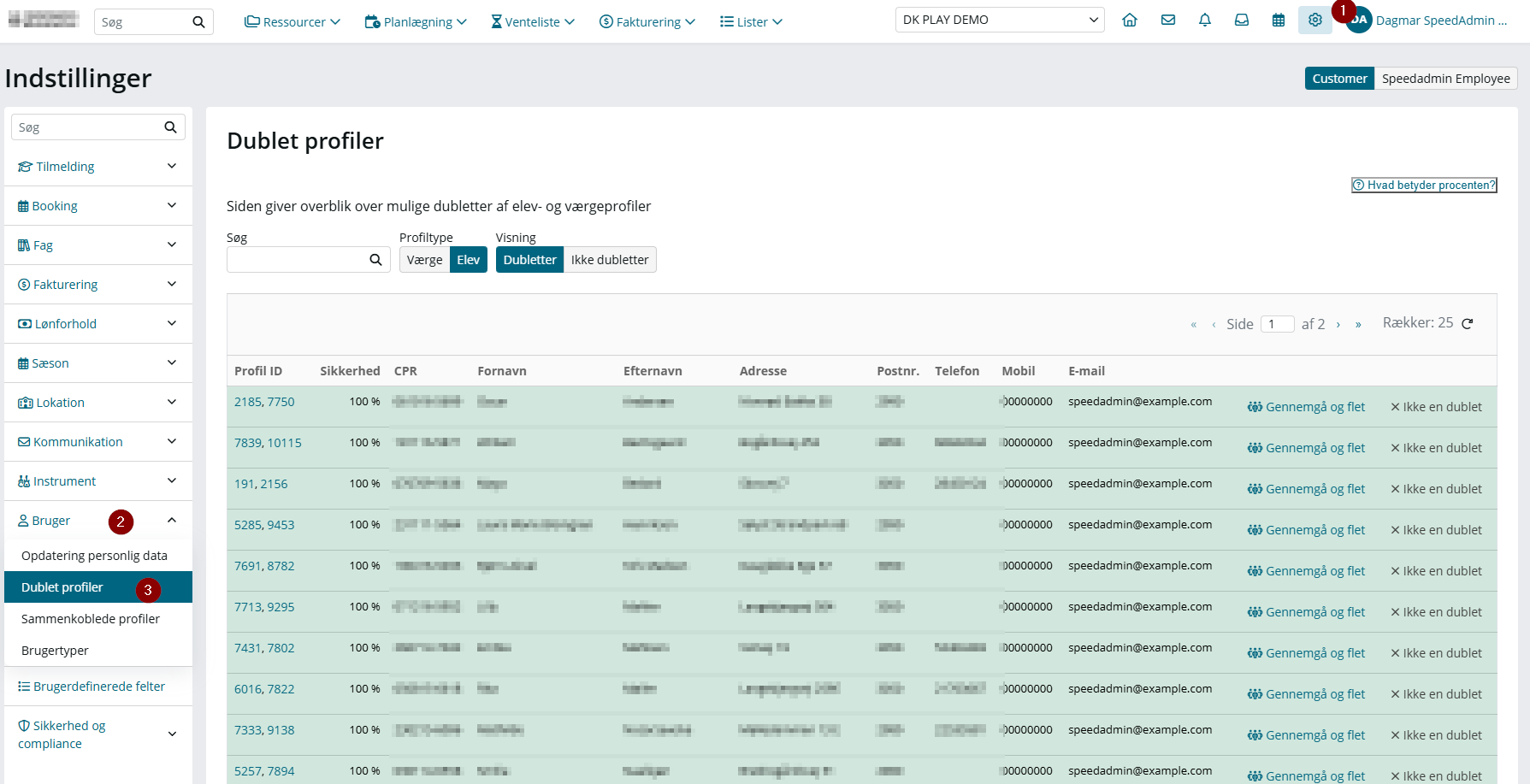The height and width of the screenshot is (784, 1530).
Task: Mark 7691, 8782 as Ikke en dublet
Action: [1436, 571]
